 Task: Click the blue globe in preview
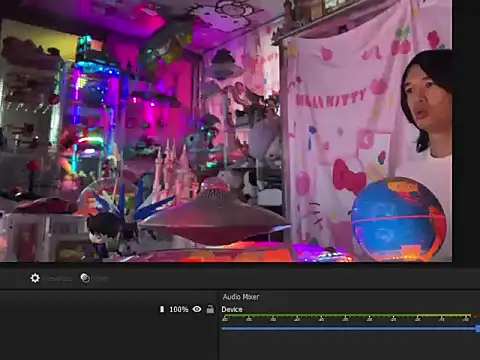click(x=399, y=219)
